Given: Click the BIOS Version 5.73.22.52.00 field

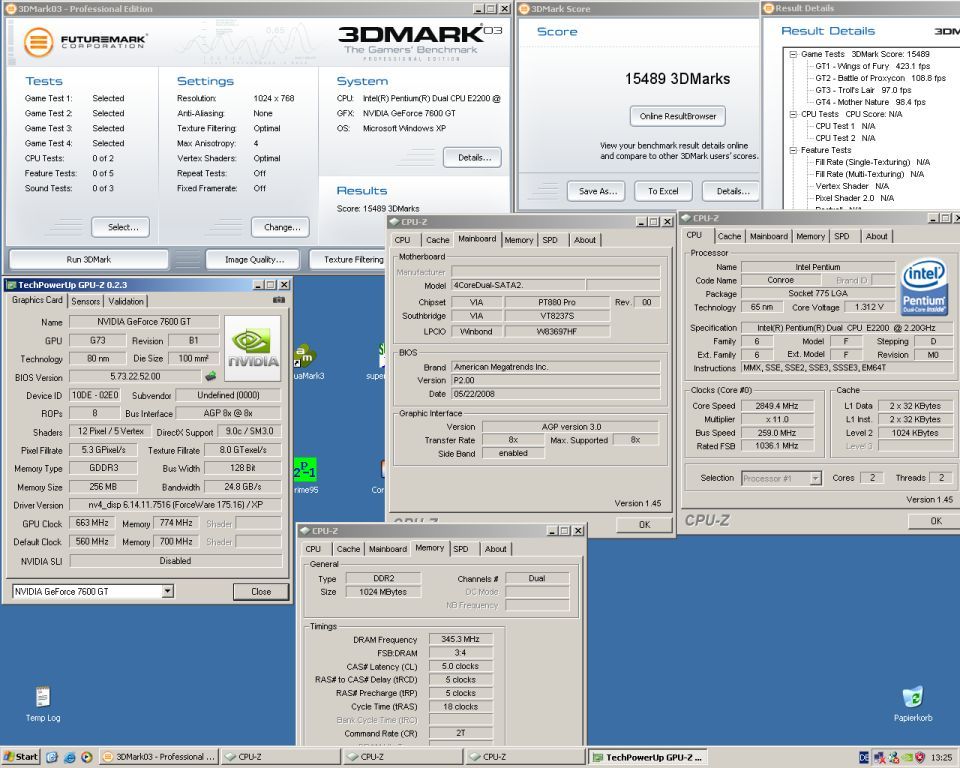Looking at the screenshot, I should pyautogui.click(x=135, y=377).
